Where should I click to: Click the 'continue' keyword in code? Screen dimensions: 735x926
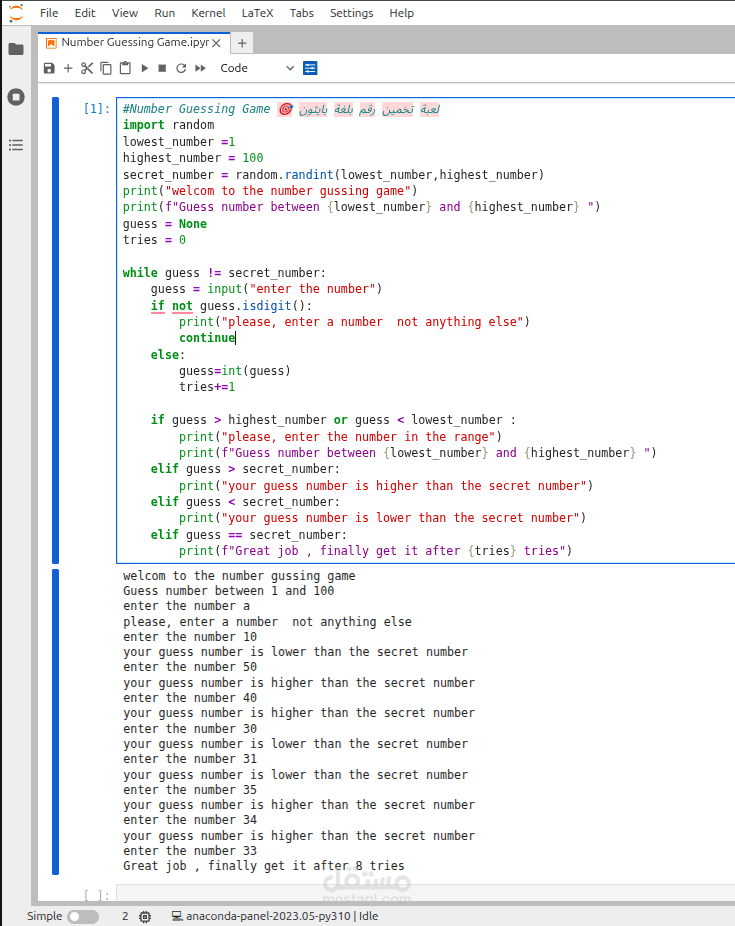[207, 338]
